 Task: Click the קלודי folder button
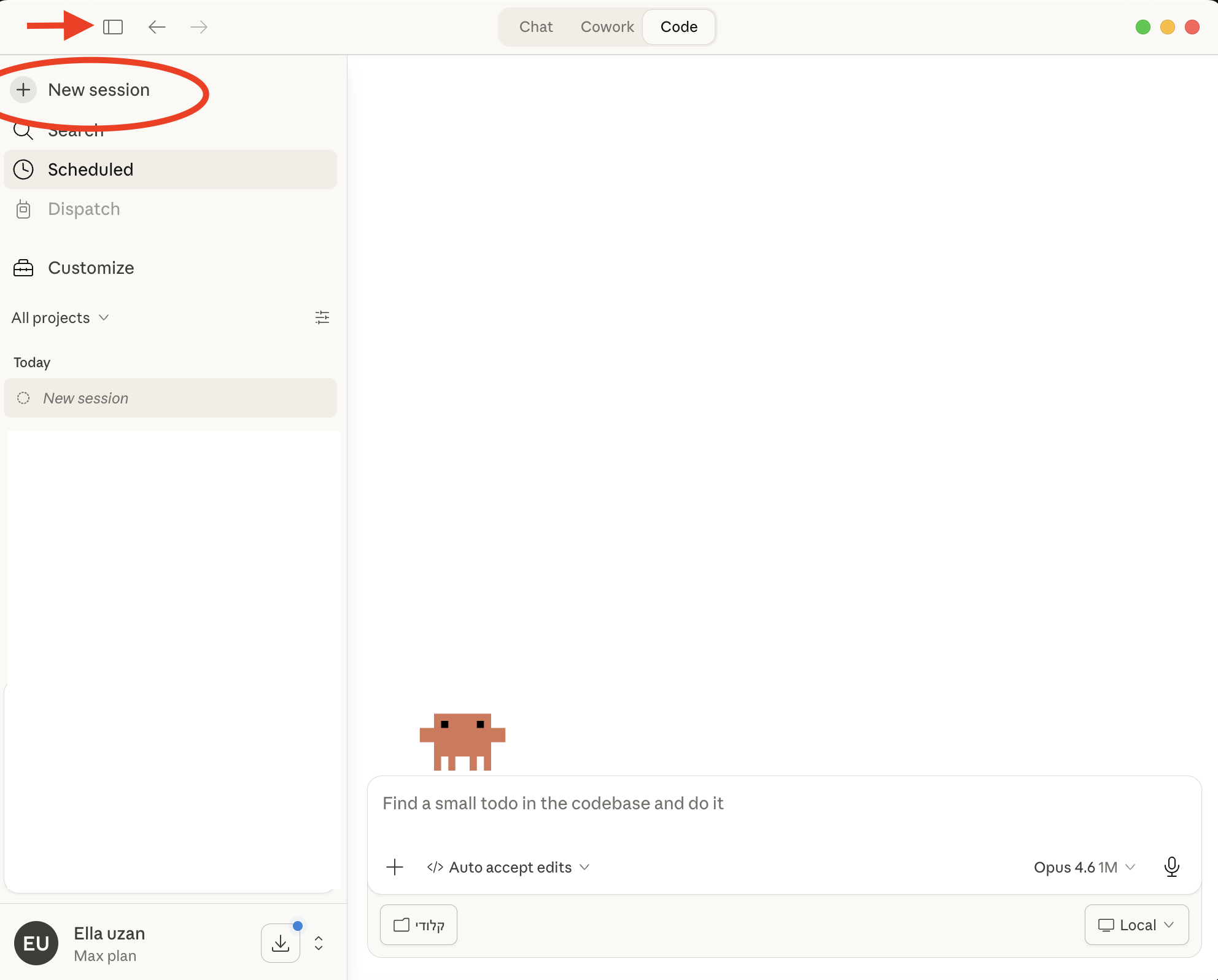pyautogui.click(x=419, y=925)
